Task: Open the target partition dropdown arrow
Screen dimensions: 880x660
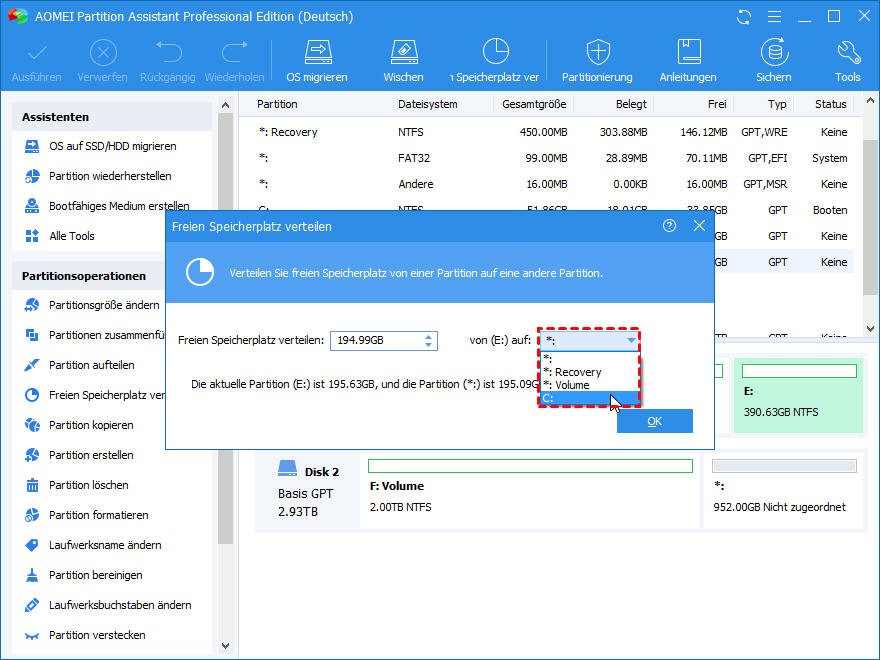Action: 631,341
